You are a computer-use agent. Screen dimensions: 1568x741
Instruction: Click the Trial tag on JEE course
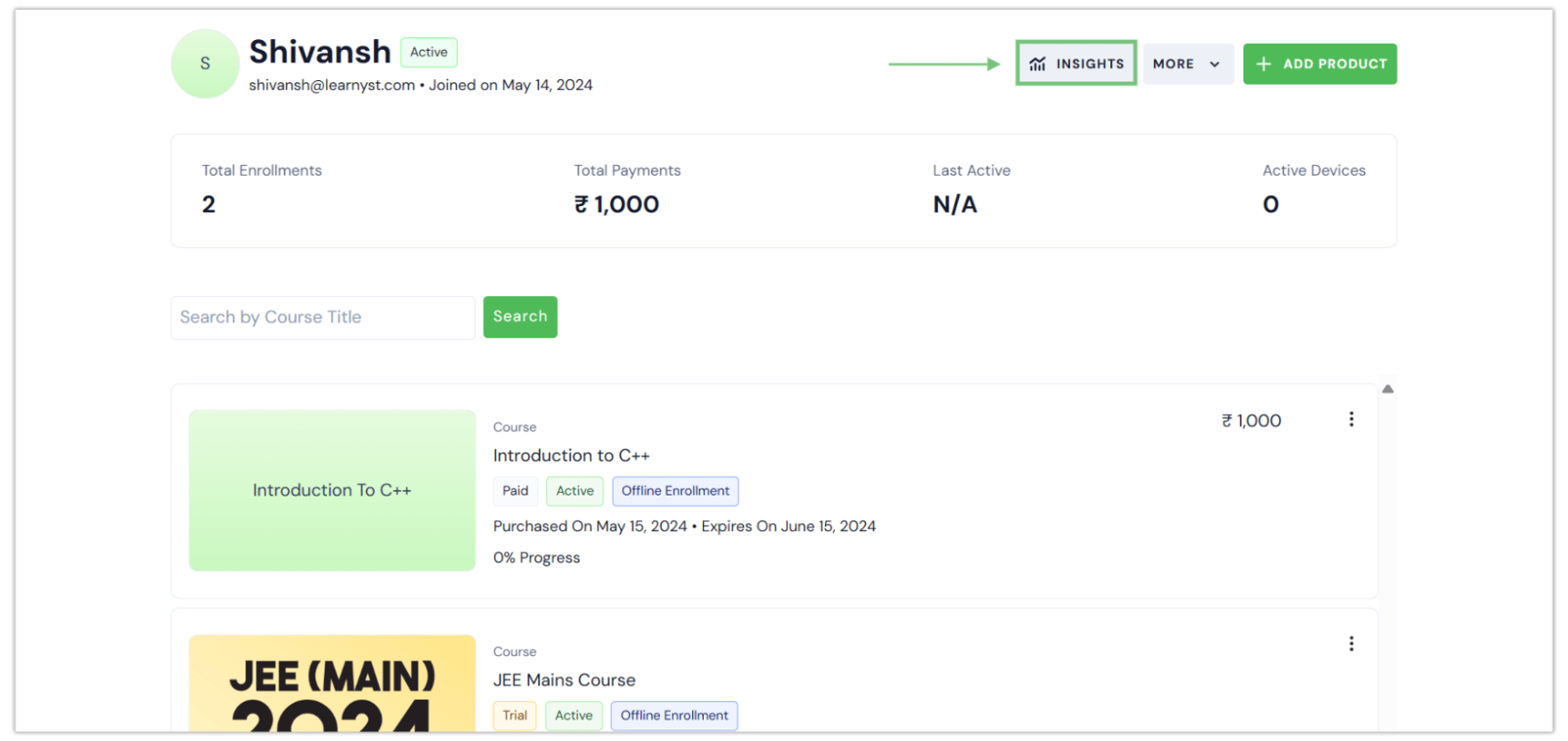pyautogui.click(x=515, y=715)
